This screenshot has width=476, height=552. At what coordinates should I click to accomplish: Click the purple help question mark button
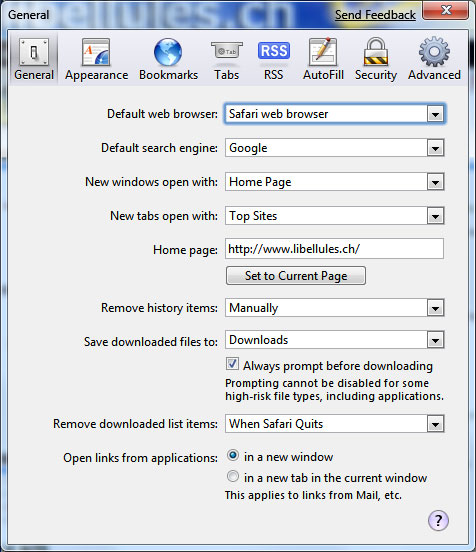(438, 520)
